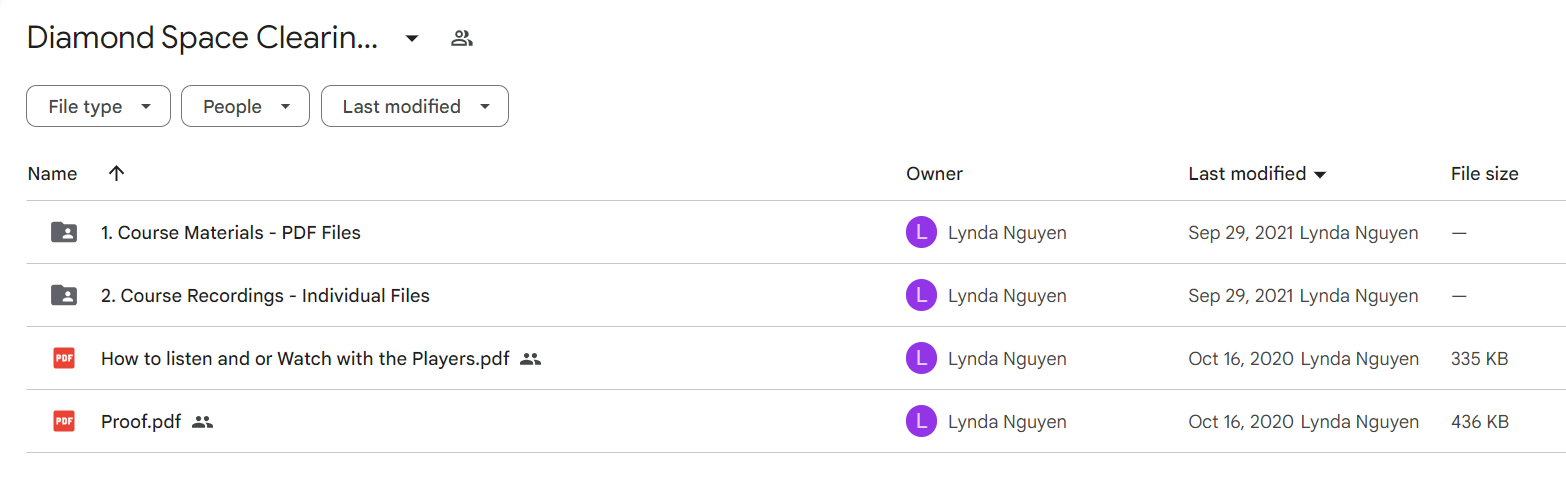Click shared icon beside Proof.pdf name

click(x=203, y=422)
